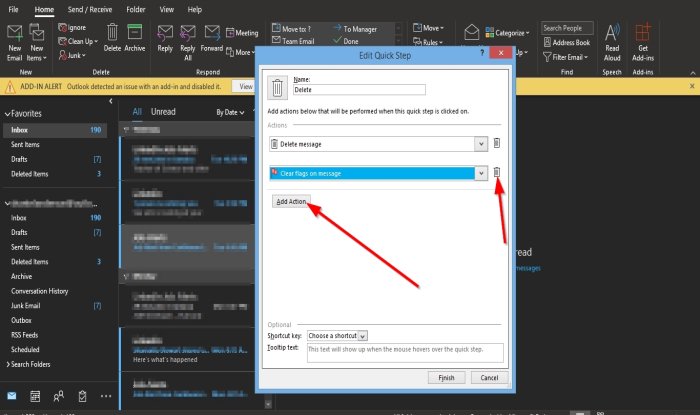Remove the Clear flags action with trash icon
The width and height of the screenshot is (700, 415).
496,173
